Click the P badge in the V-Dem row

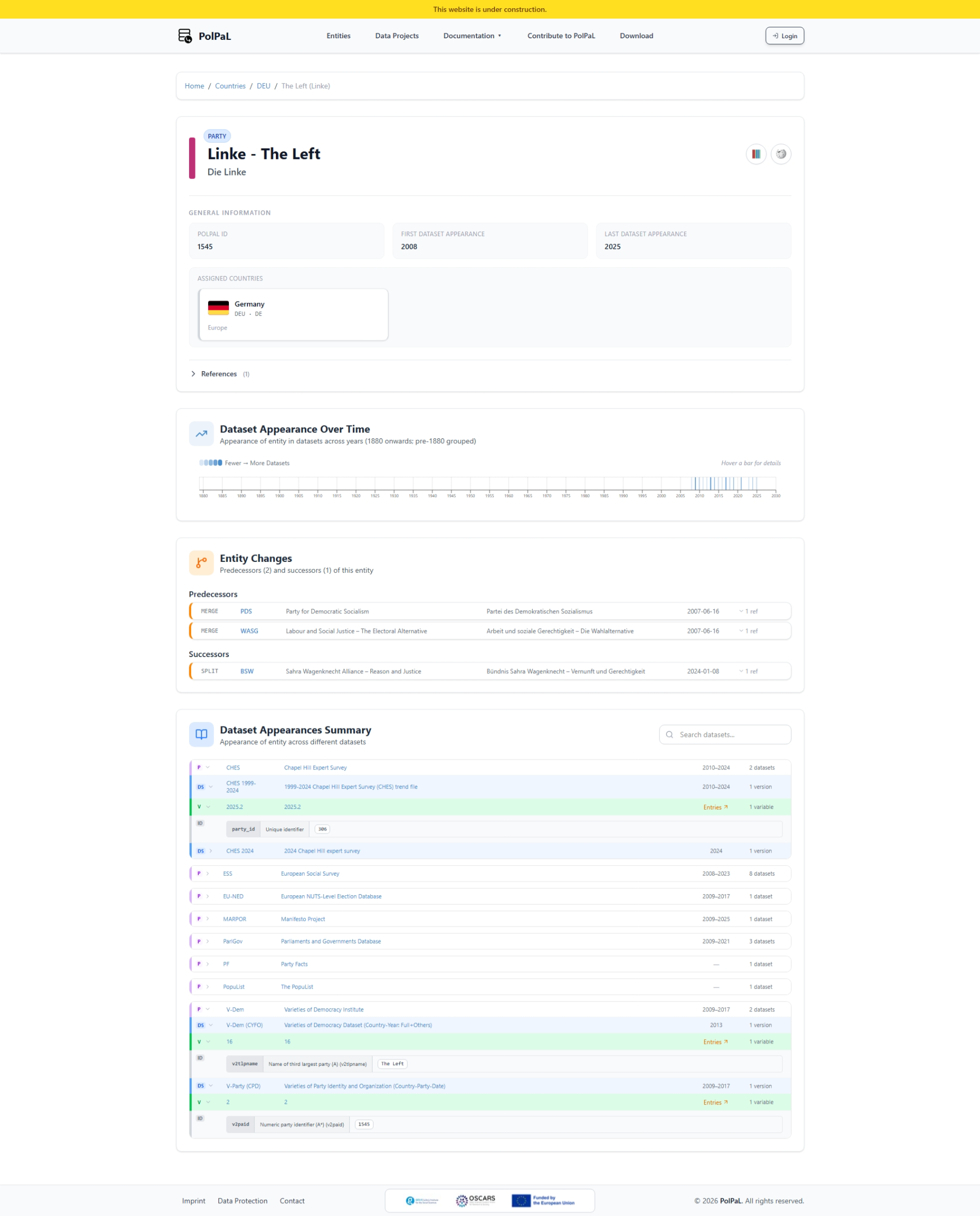199,1009
